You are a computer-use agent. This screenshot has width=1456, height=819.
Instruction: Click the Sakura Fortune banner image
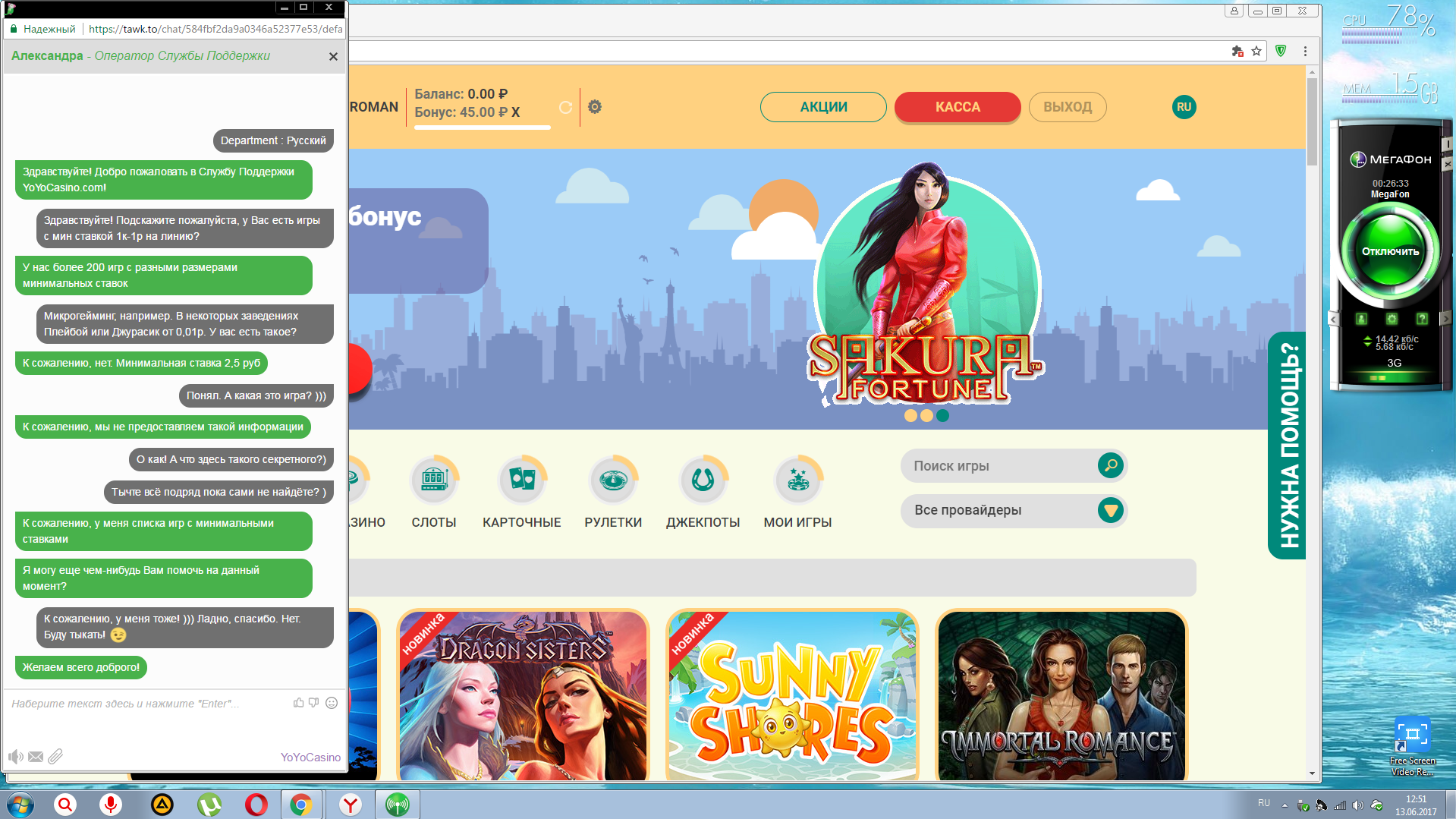click(x=926, y=285)
